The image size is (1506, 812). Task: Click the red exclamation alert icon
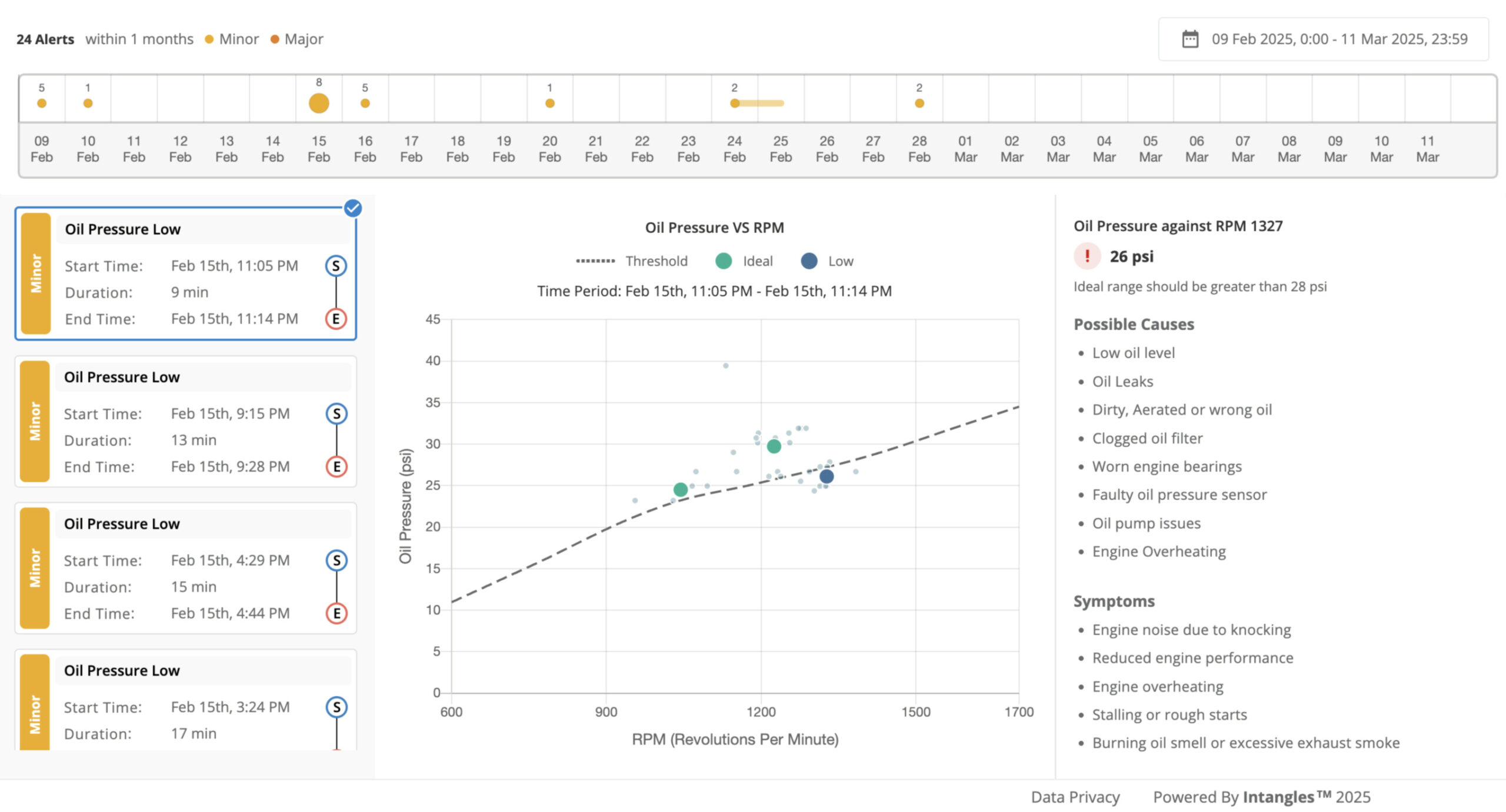click(1087, 256)
